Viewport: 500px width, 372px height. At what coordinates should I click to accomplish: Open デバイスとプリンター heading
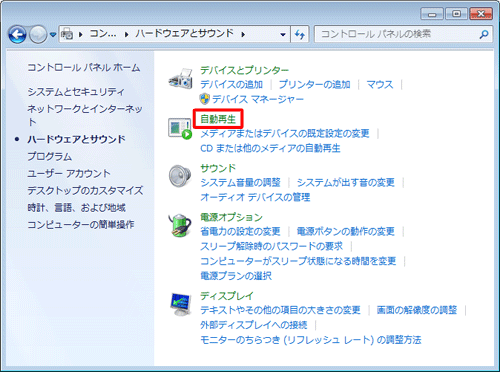point(244,70)
